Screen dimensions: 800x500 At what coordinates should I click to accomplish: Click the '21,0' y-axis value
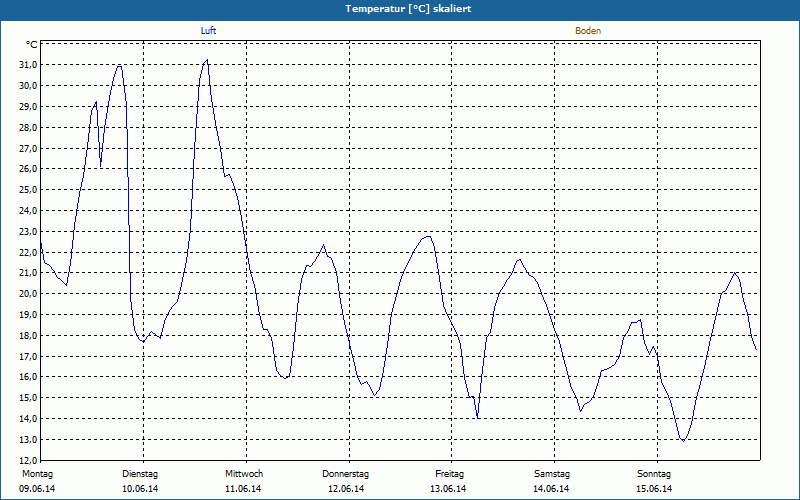tap(28, 273)
